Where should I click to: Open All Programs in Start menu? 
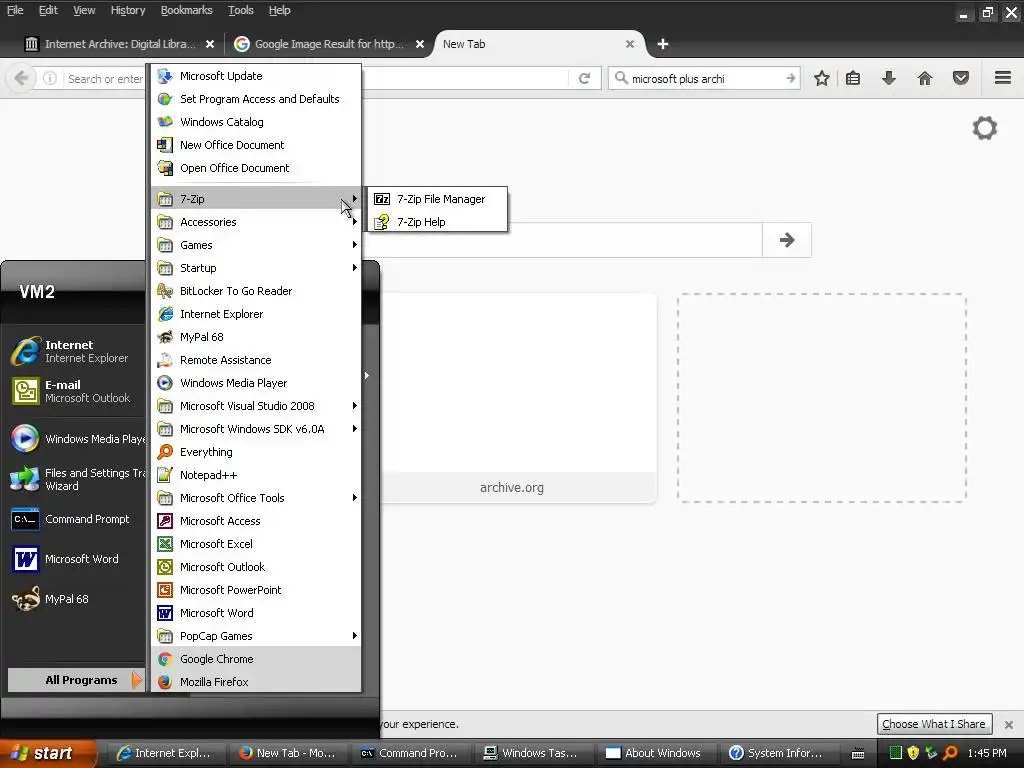(76, 680)
